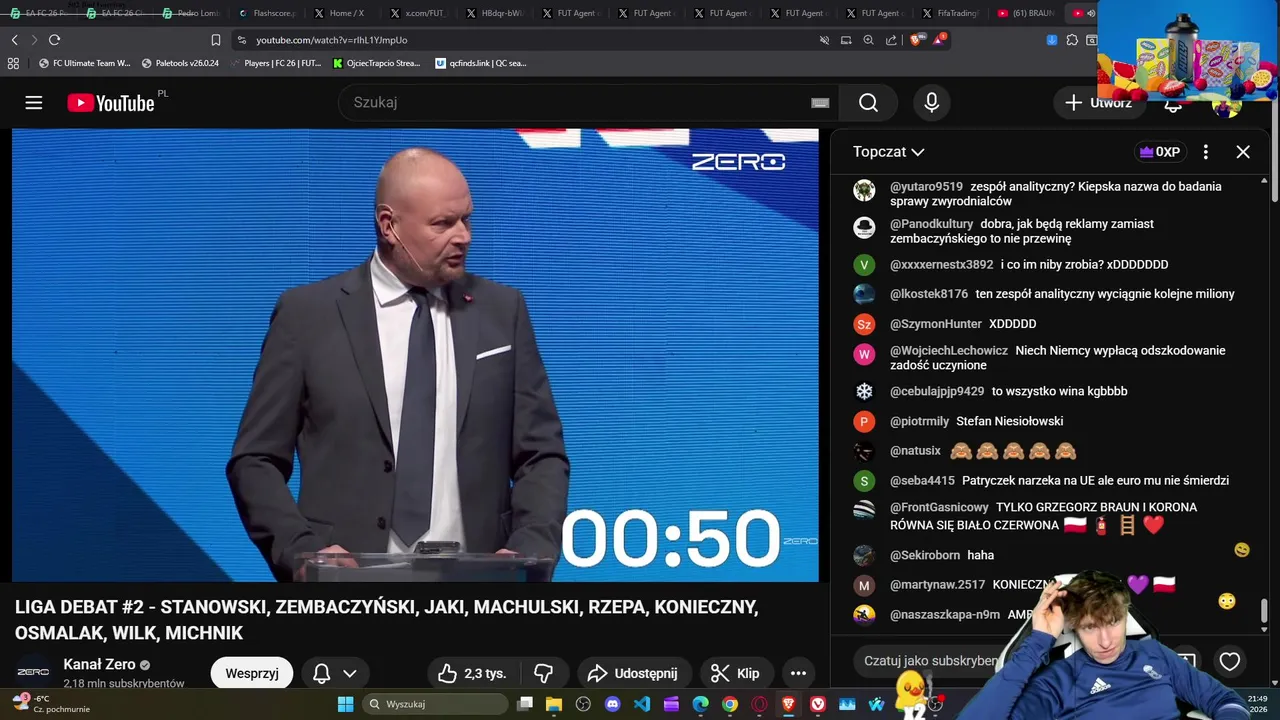The height and width of the screenshot is (720, 1280).
Task: Open the 0XP channel points badge
Action: 1160,152
